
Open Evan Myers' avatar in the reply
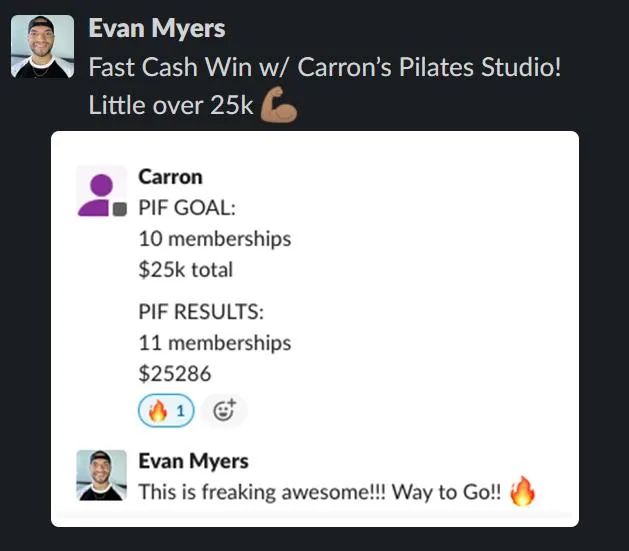click(x=101, y=475)
